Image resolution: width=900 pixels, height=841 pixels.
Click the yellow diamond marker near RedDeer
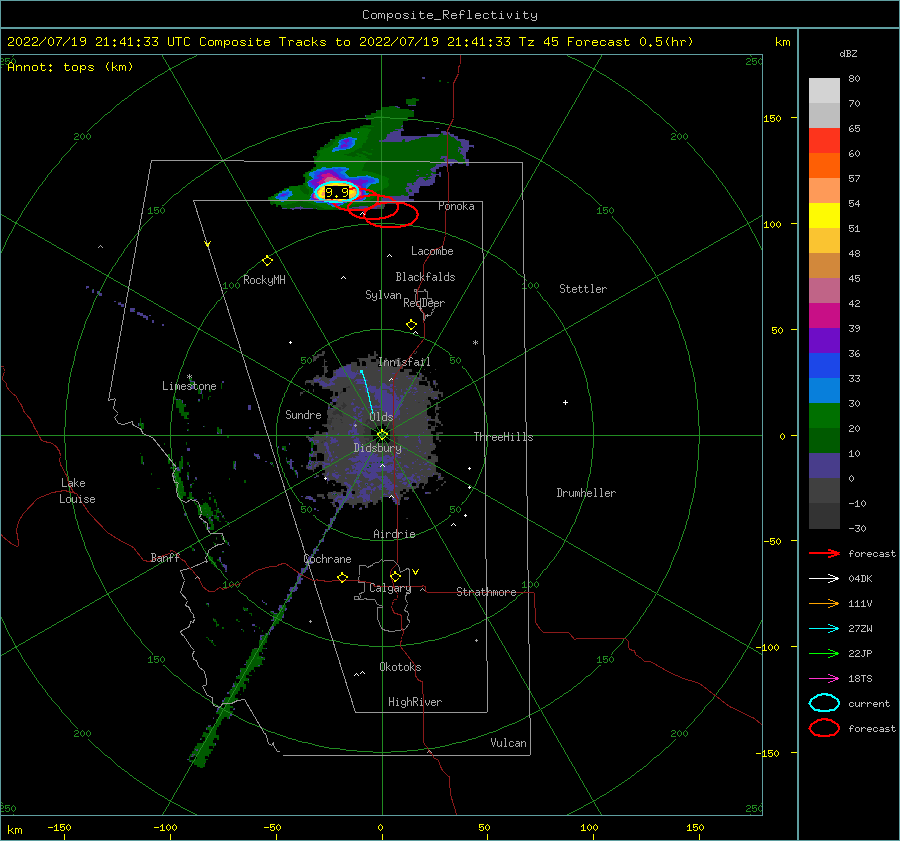(411, 325)
